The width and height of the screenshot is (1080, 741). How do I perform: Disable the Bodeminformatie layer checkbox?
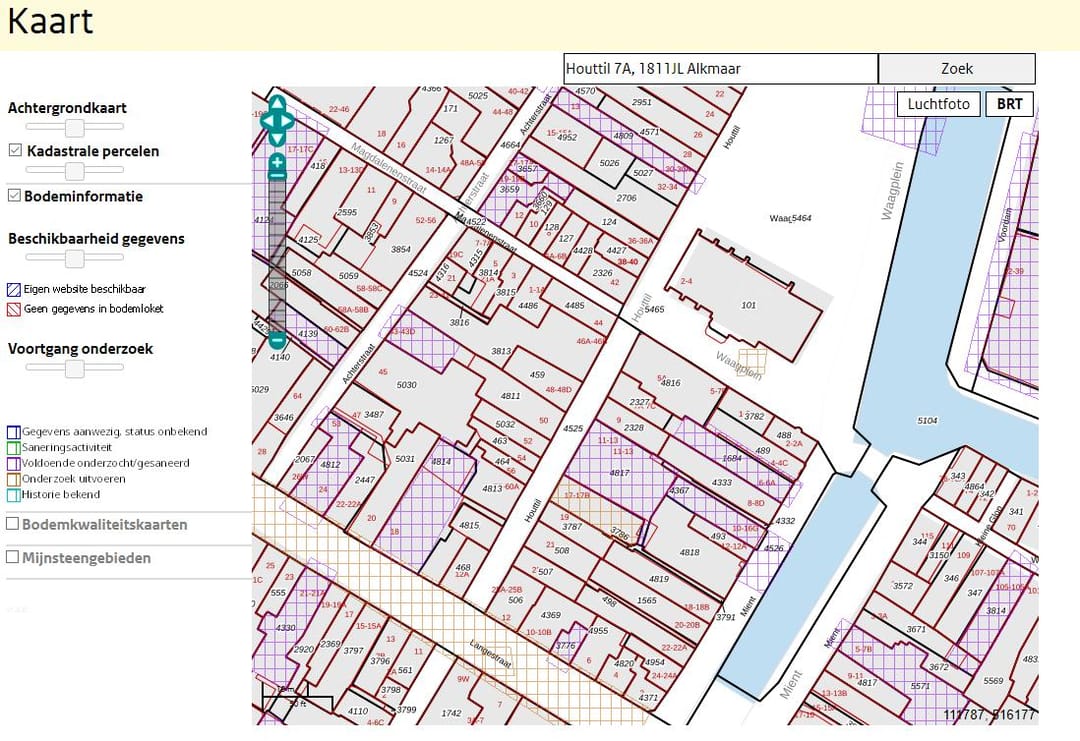pyautogui.click(x=14, y=196)
